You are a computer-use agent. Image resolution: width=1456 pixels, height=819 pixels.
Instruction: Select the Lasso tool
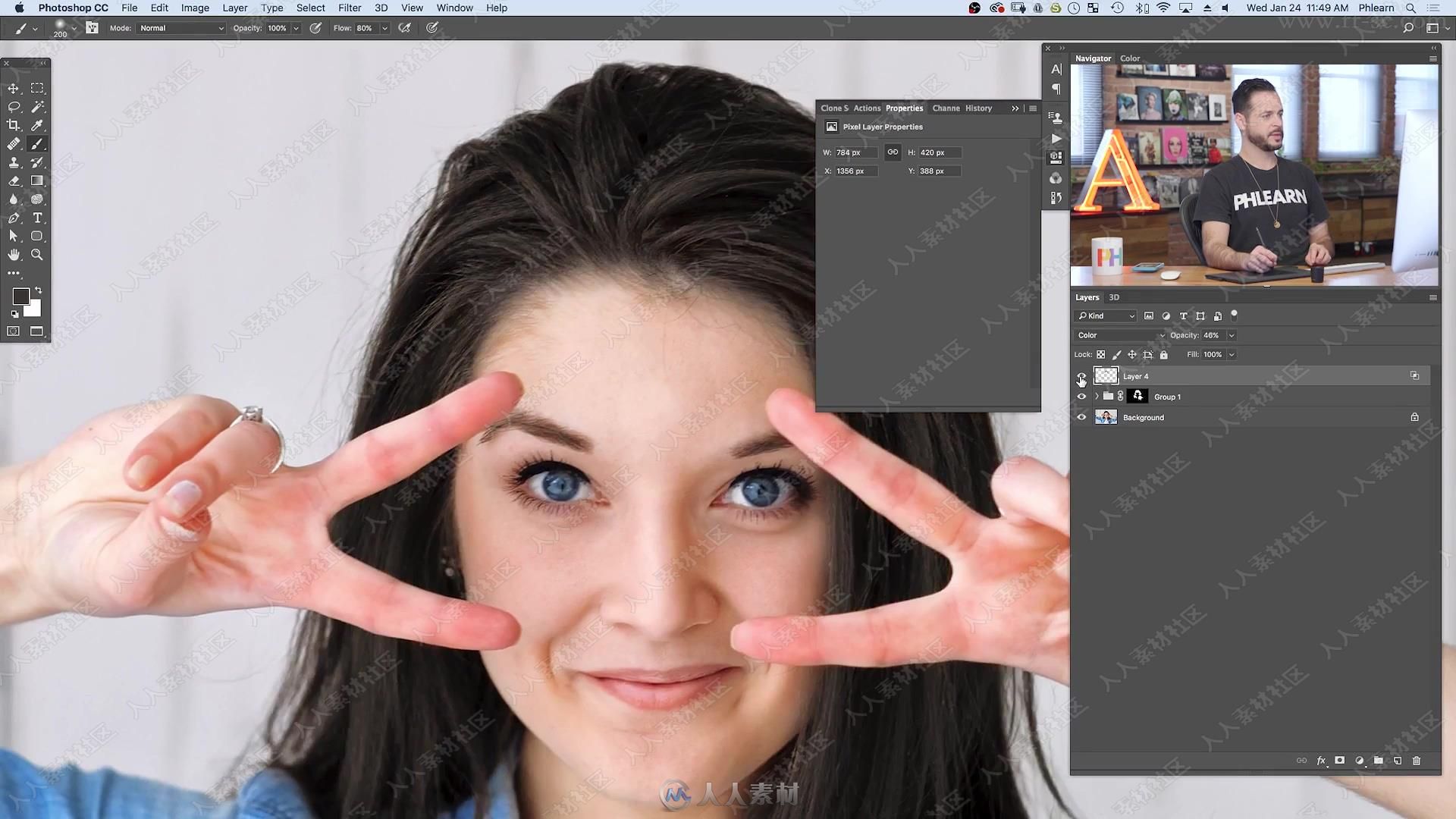point(14,106)
